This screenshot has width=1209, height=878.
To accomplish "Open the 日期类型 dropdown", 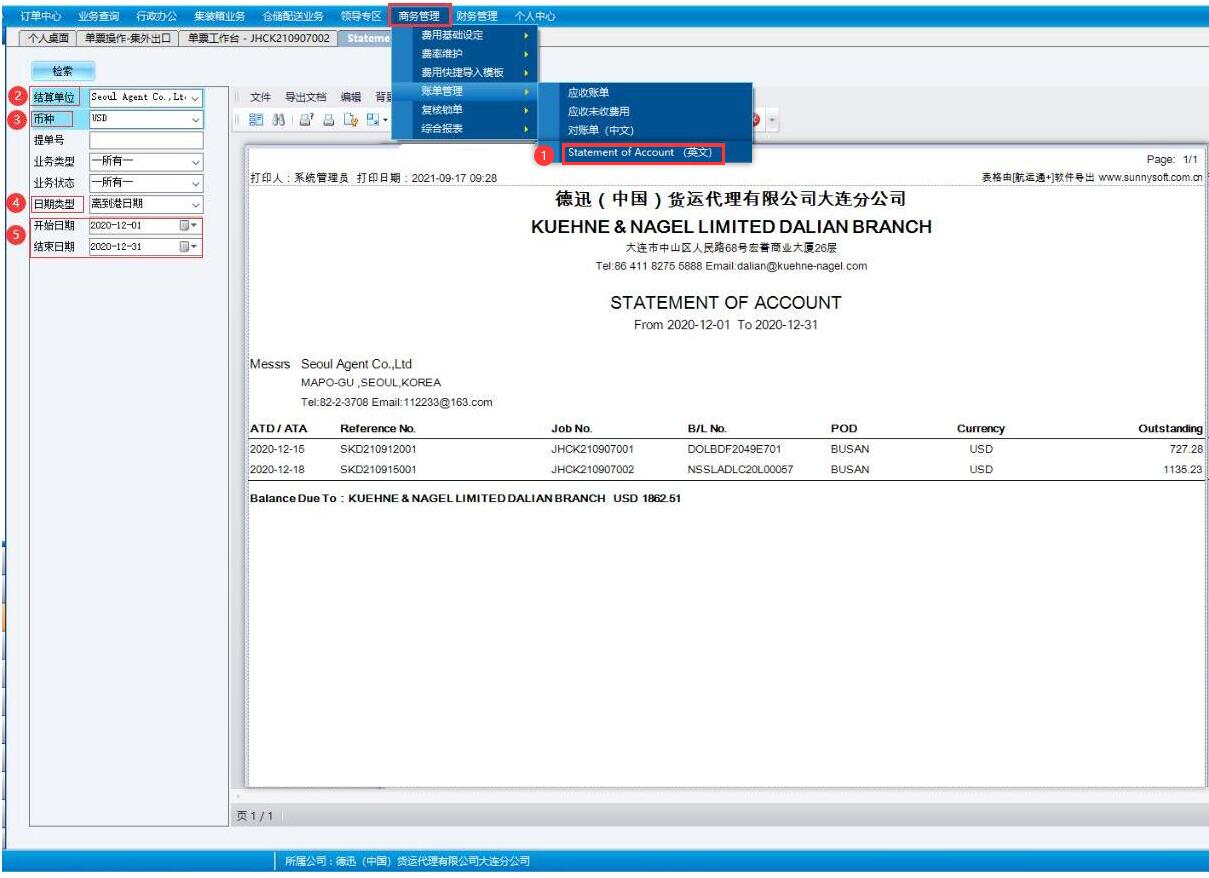I will pyautogui.click(x=195, y=204).
